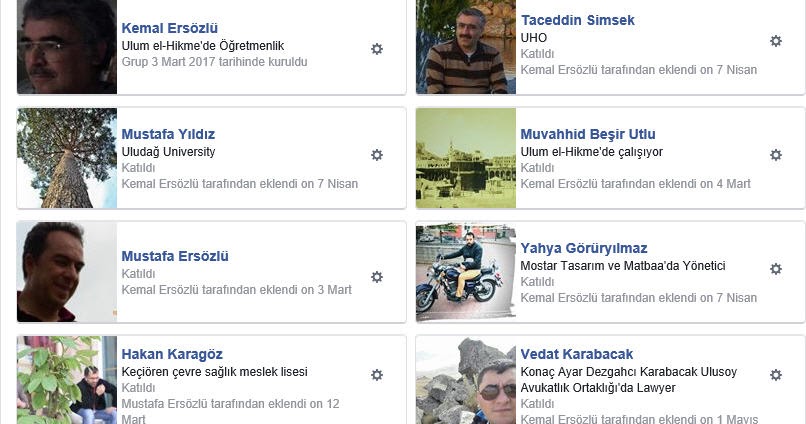Image resolution: width=806 pixels, height=424 pixels.
Task: Open gear options for Yahya Görüryılmaz
Action: pyautogui.click(x=776, y=269)
